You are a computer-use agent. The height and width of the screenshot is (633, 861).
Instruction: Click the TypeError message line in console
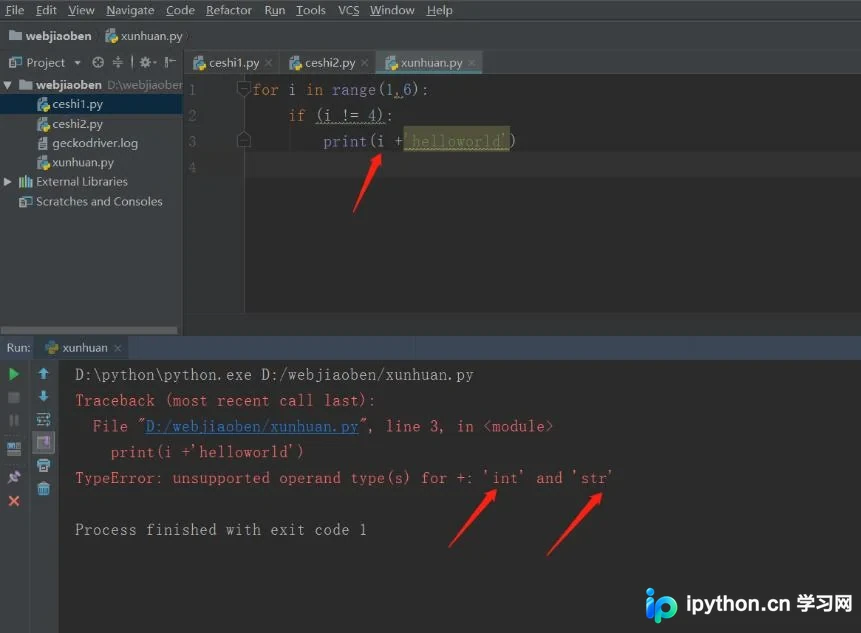(x=343, y=478)
